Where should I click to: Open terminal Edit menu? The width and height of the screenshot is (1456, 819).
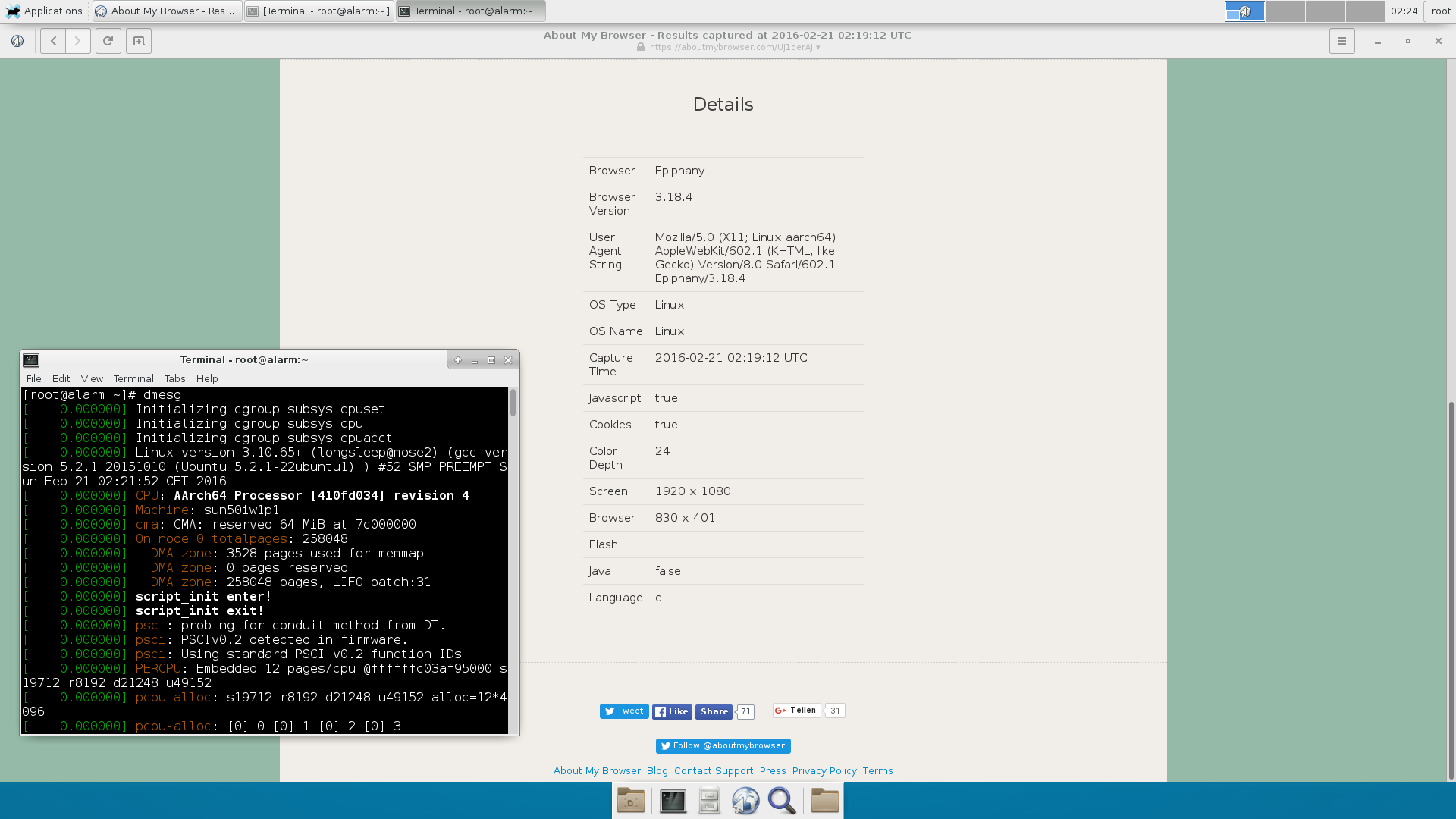click(61, 378)
